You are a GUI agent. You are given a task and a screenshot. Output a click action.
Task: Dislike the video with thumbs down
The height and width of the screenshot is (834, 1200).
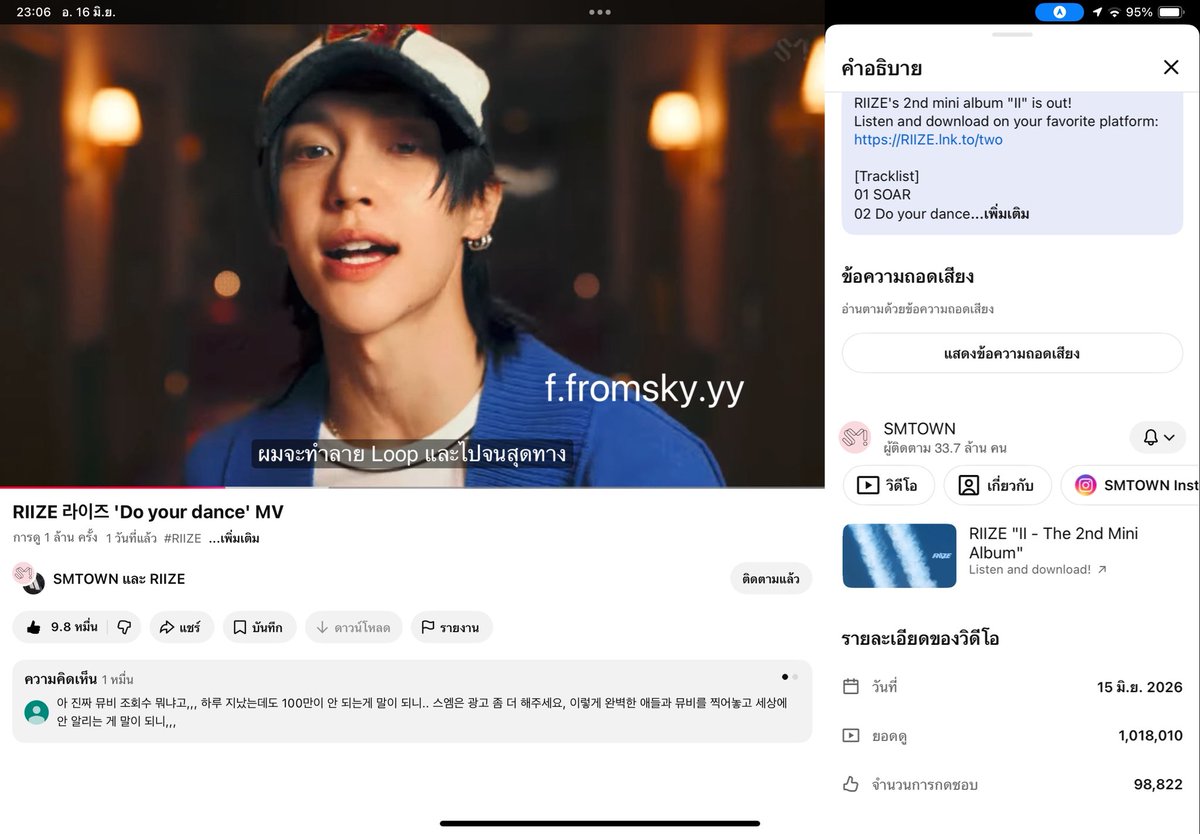(x=124, y=627)
